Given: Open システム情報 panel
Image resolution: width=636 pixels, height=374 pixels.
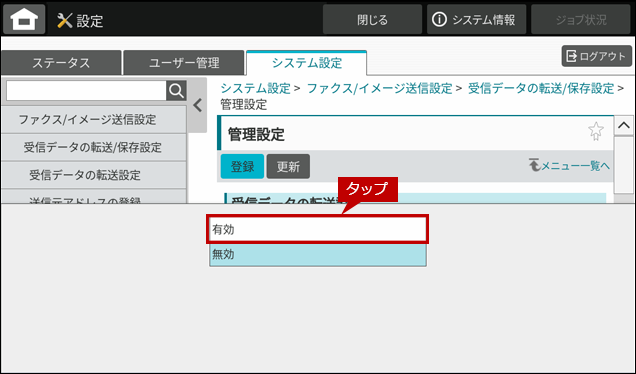Looking at the screenshot, I should tap(476, 19).
